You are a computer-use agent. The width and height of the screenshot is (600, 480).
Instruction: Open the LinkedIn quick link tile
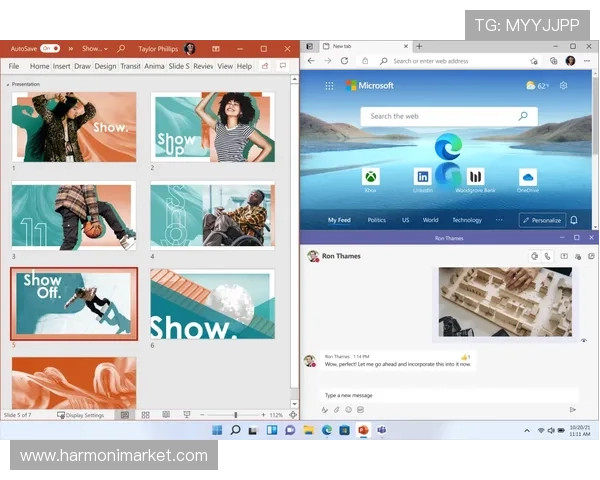coord(423,176)
